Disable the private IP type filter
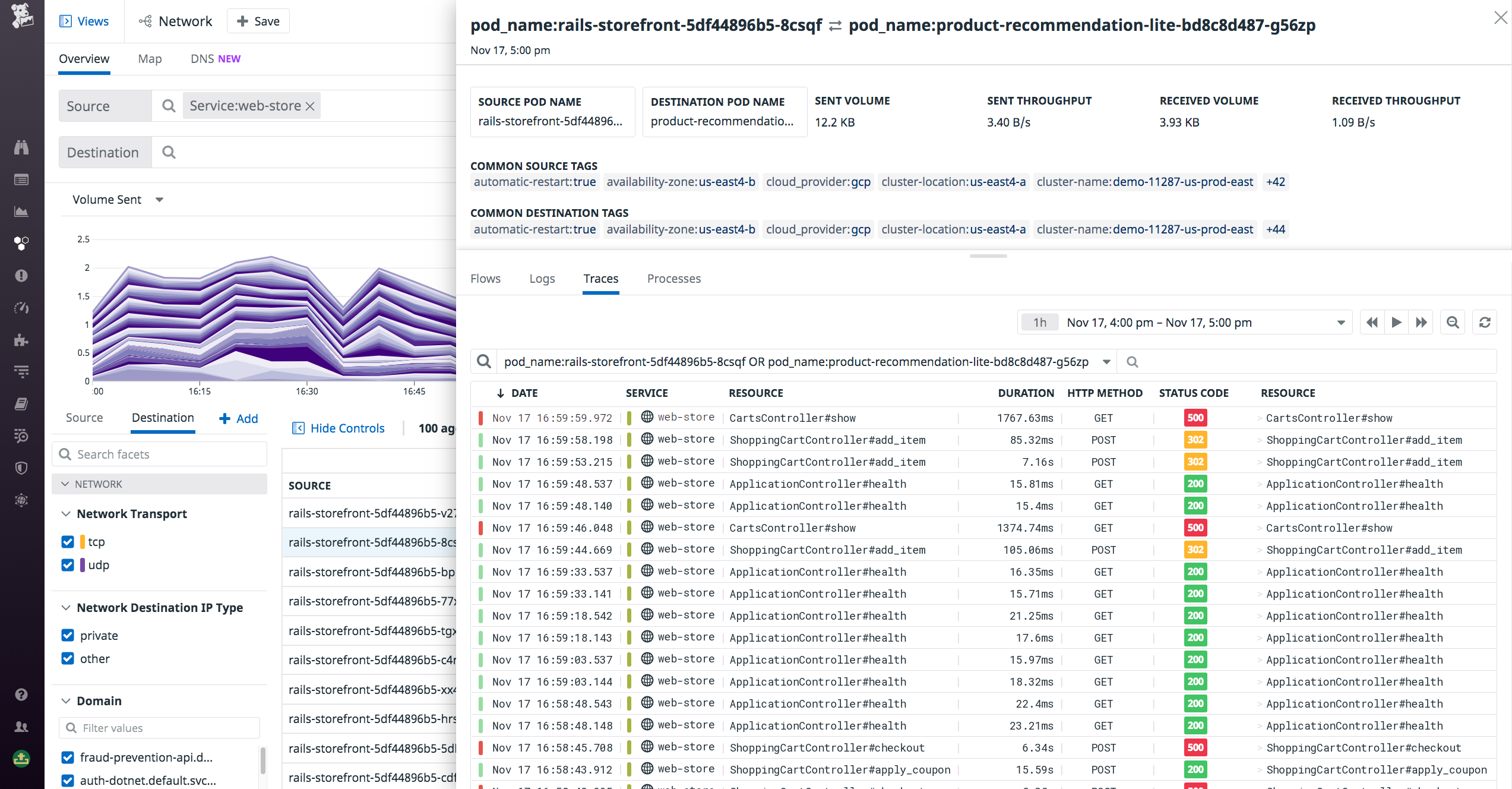The width and height of the screenshot is (1512, 789). [67, 635]
